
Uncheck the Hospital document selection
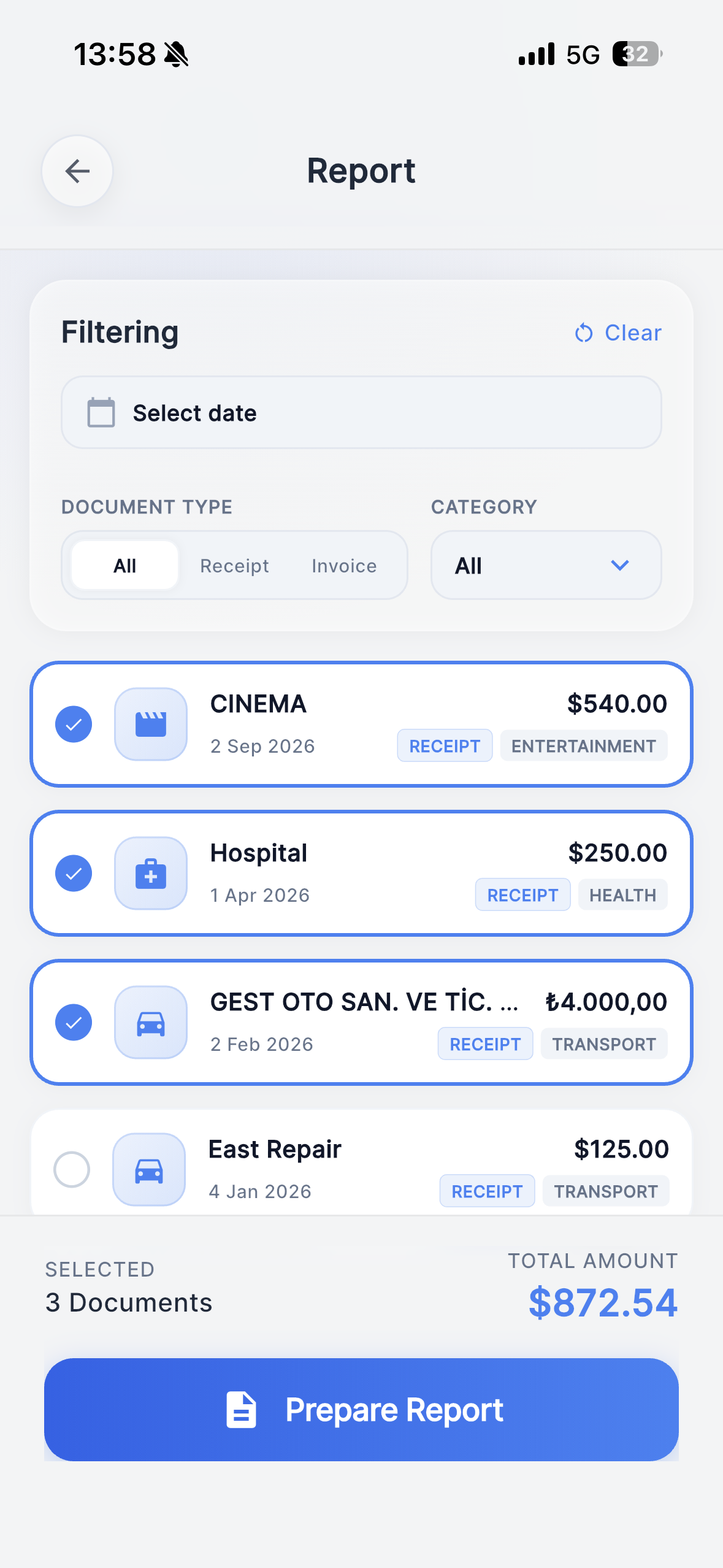pos(74,873)
